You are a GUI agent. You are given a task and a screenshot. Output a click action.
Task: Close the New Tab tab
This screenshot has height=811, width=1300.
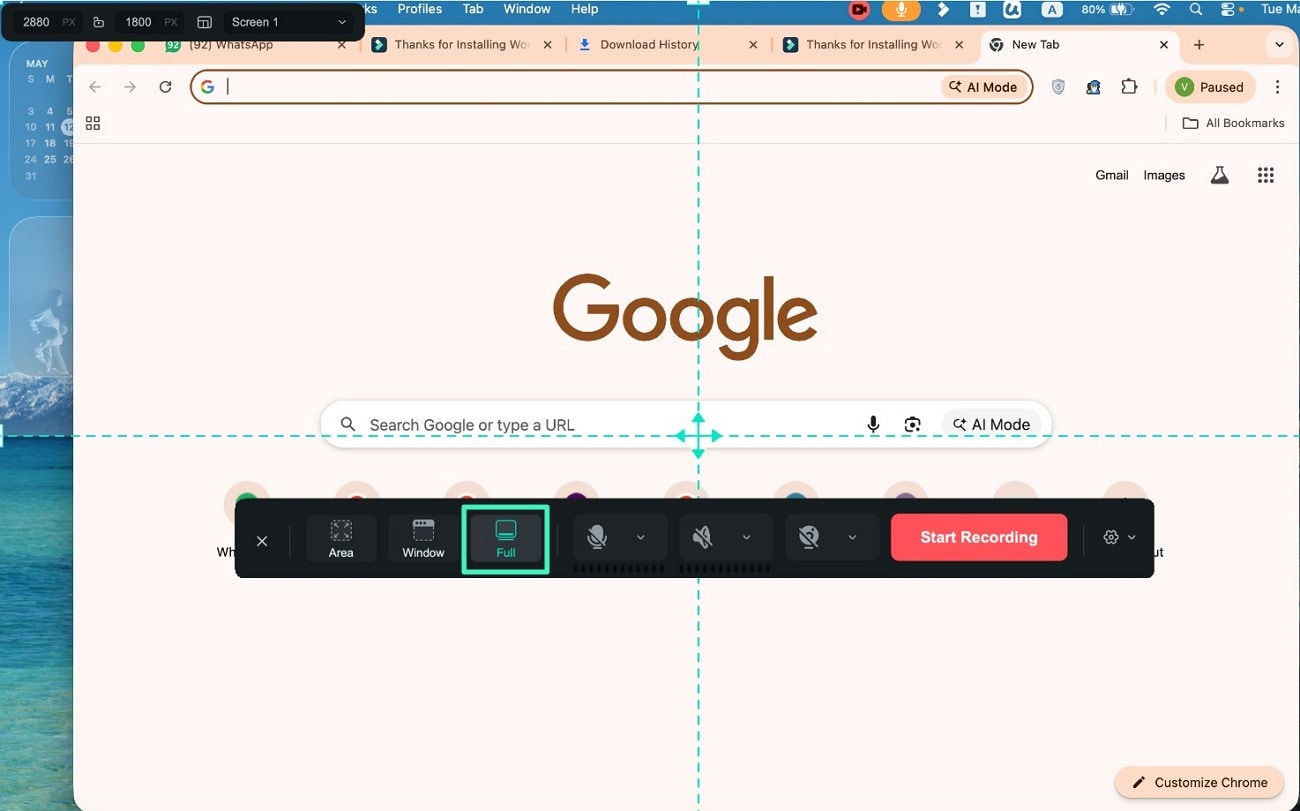pos(1164,45)
